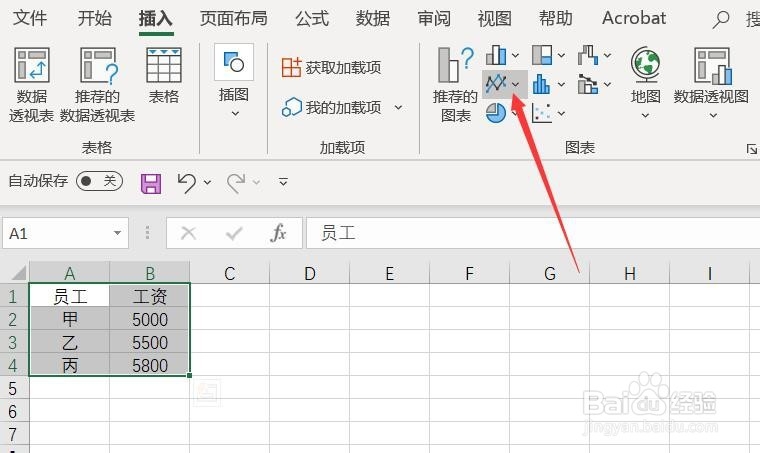
Task: Select the statistic histogram chart icon
Action: click(x=541, y=85)
